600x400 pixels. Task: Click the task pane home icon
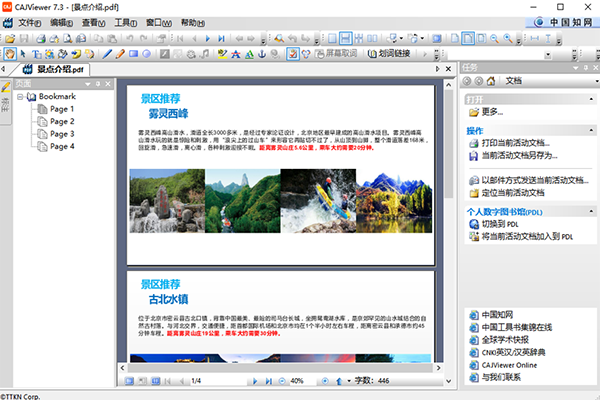tap(491, 81)
